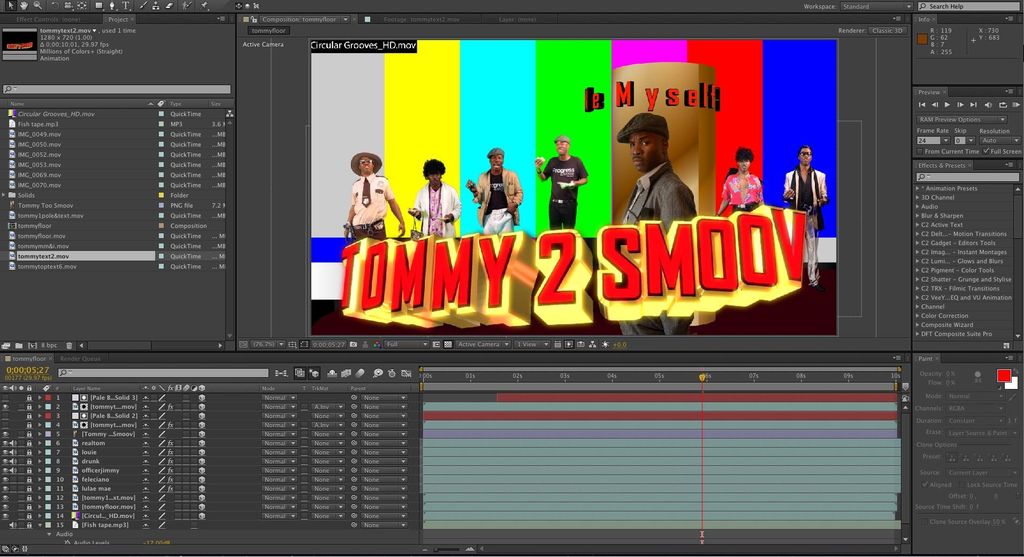Collapse the Fish tape.mp3 layer
1024x557 pixels.
coord(39,524)
